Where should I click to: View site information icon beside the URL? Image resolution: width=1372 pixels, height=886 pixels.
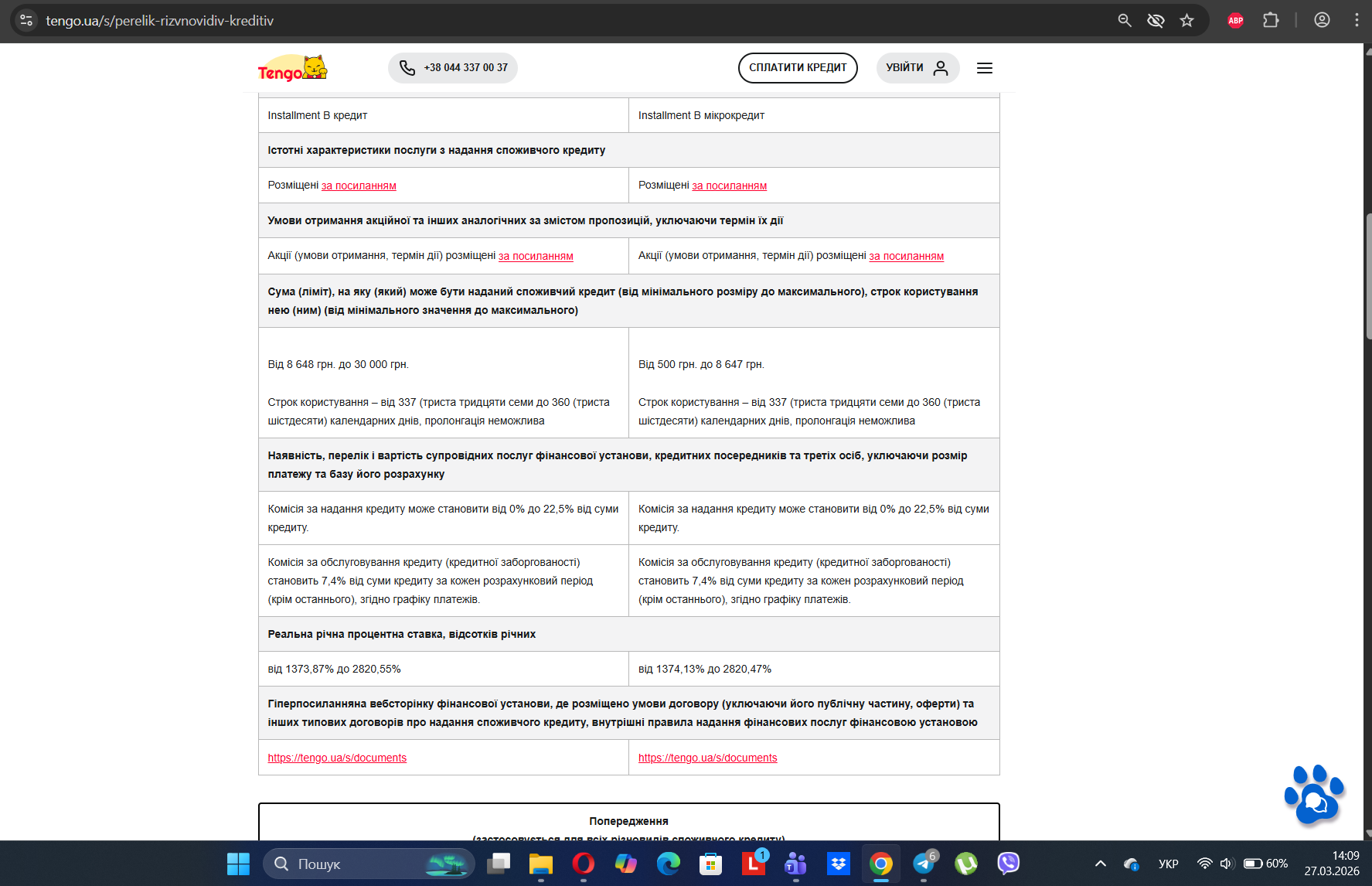[26, 20]
